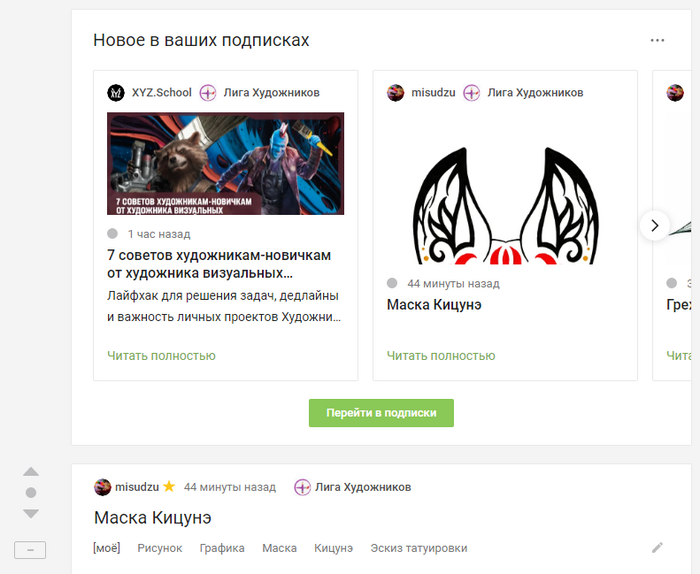Downvote the Маска Кицунэ post
700x574 pixels.
tap(31, 513)
